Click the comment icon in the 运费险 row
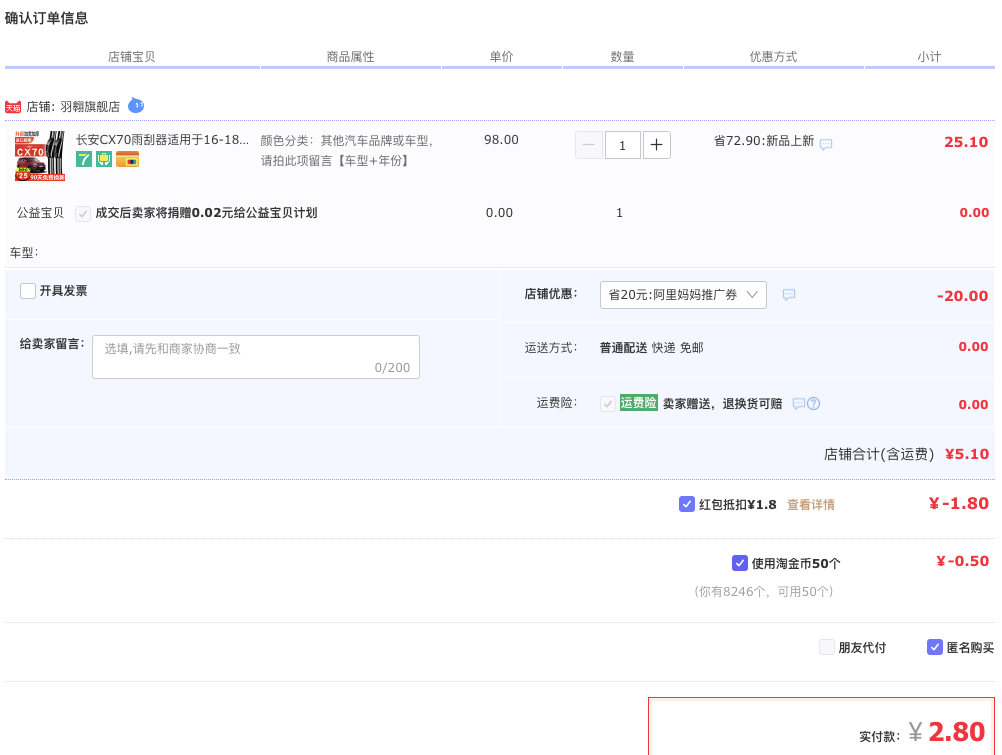This screenshot has height=755, width=1002. click(x=799, y=403)
